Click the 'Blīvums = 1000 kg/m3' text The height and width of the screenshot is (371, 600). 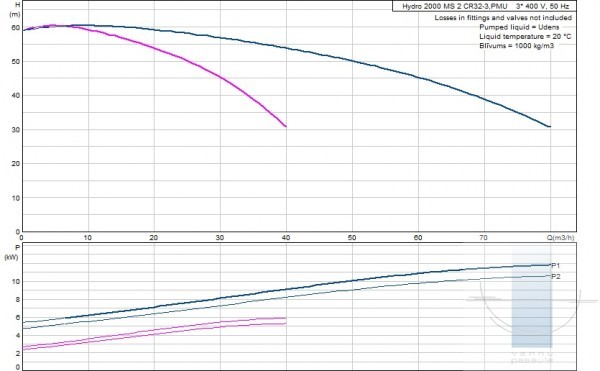(x=516, y=46)
